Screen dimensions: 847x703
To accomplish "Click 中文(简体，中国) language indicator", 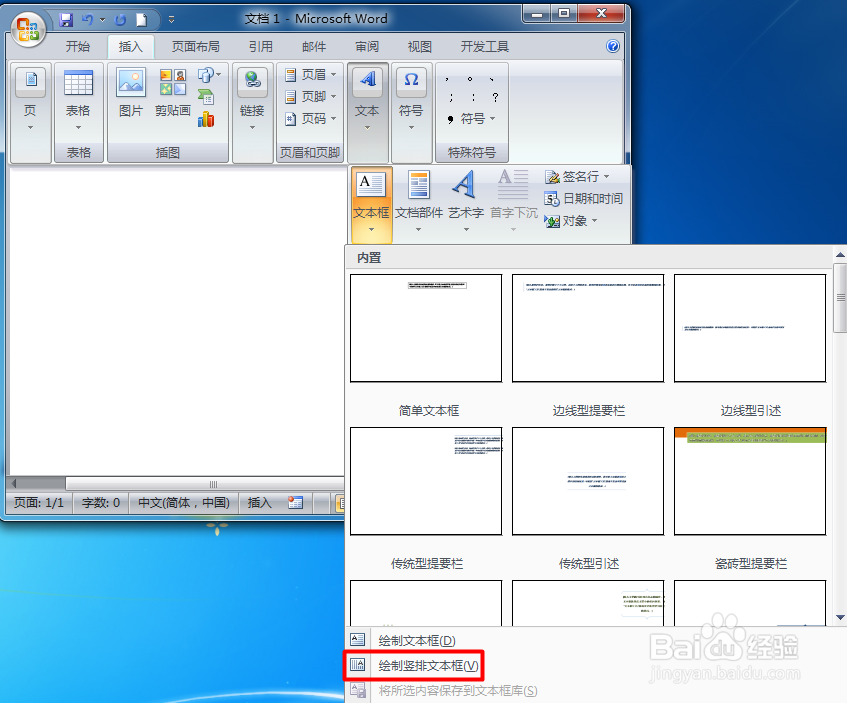I will coord(184,503).
